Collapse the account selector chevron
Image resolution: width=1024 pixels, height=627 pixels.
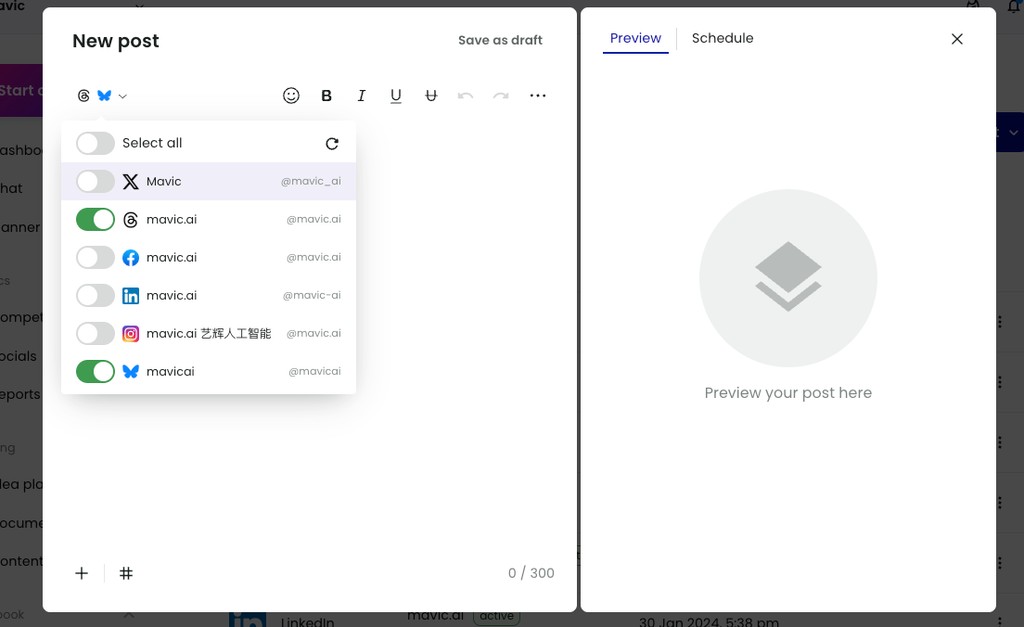point(123,96)
